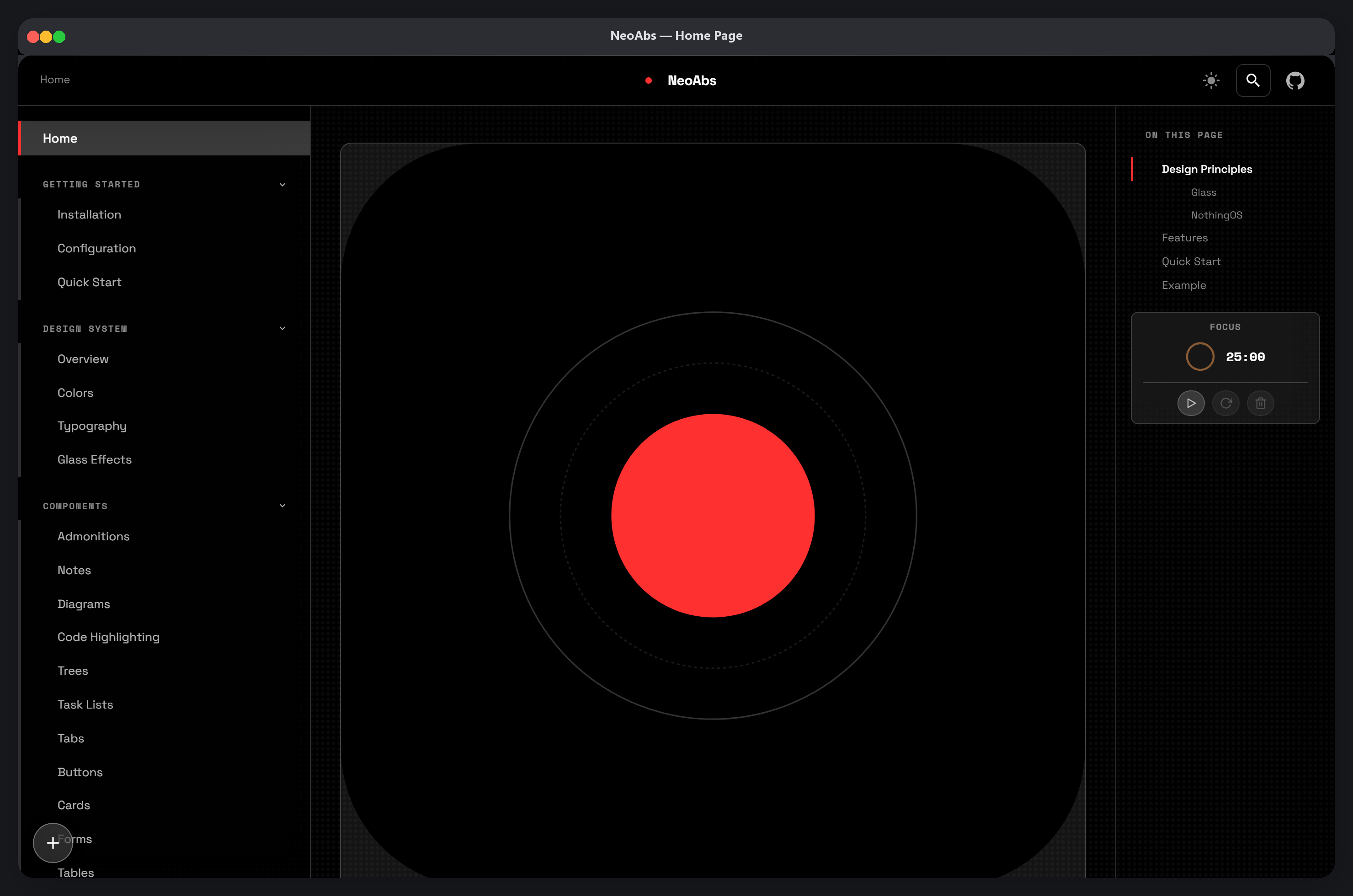The image size is (1353, 896).
Task: Delete focus timer with trash icon
Action: [1261, 403]
